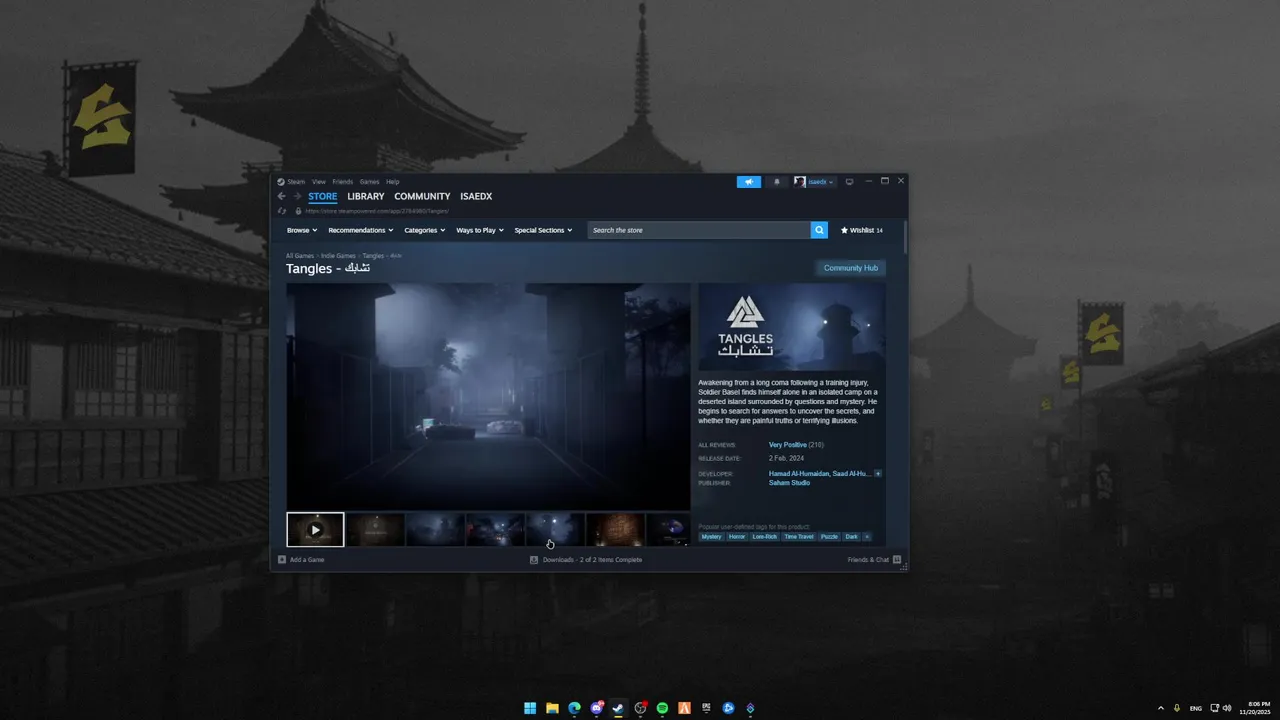Click the isaedx profile avatar
The image size is (1280, 720).
[x=800, y=182]
